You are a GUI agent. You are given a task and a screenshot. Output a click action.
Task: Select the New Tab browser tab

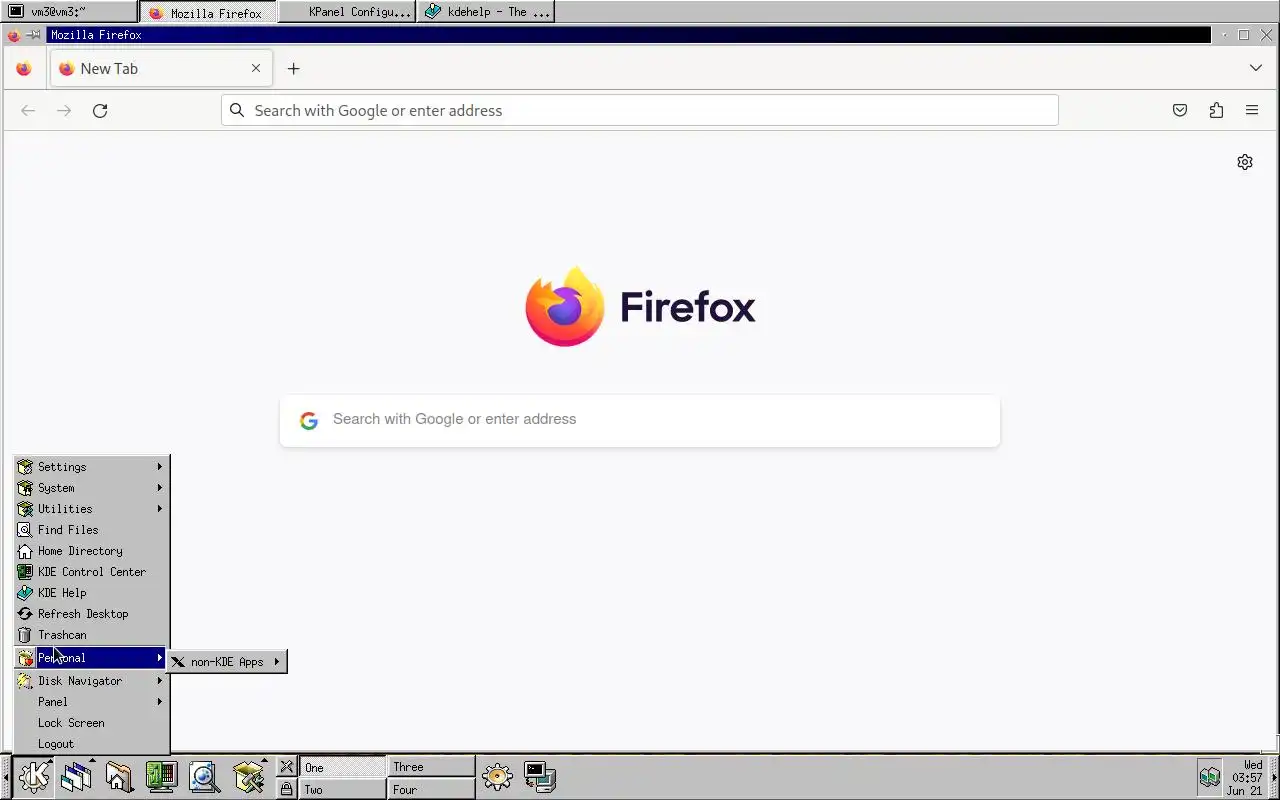(x=160, y=69)
